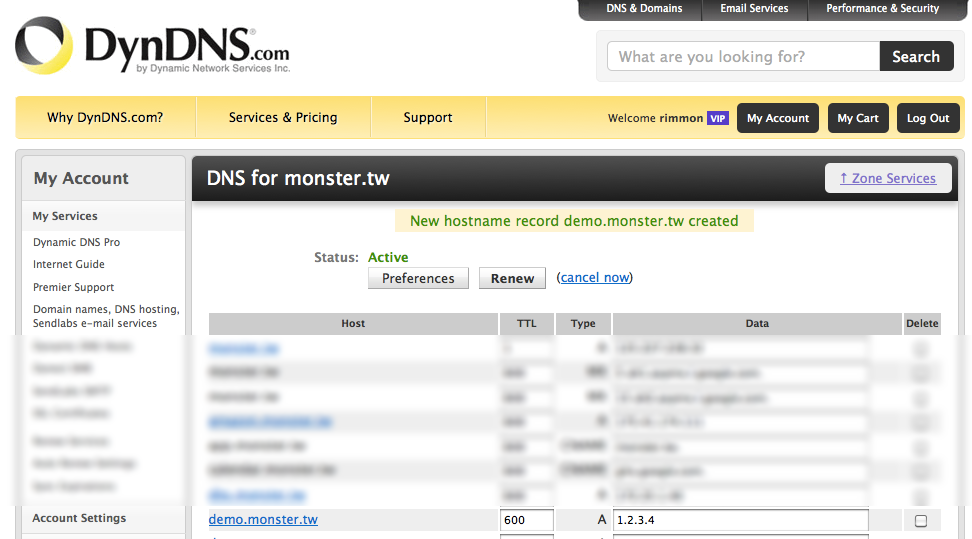Click the DNS for monster.tw heading
The height and width of the screenshot is (539, 972).
pos(298,178)
